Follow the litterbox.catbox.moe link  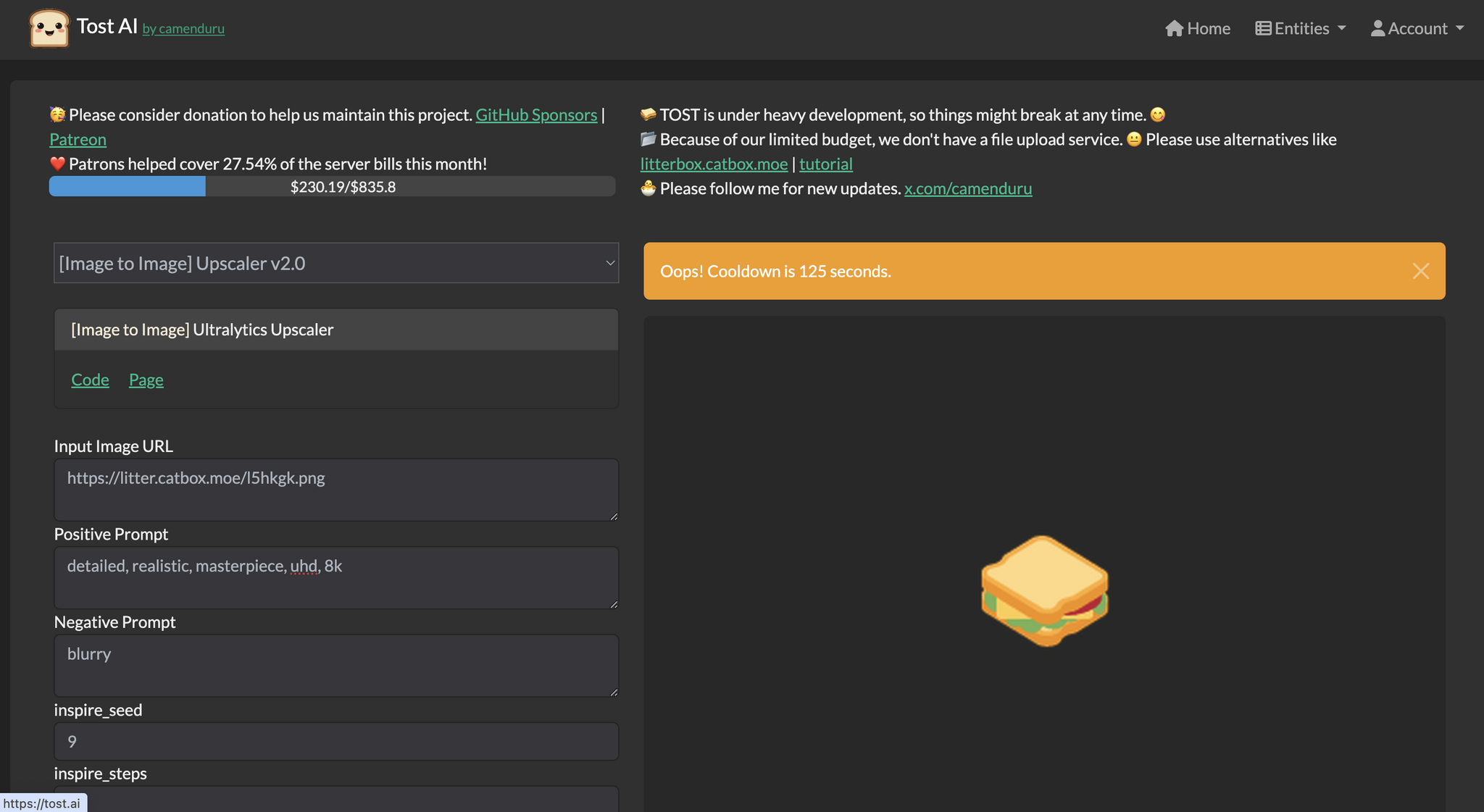714,164
